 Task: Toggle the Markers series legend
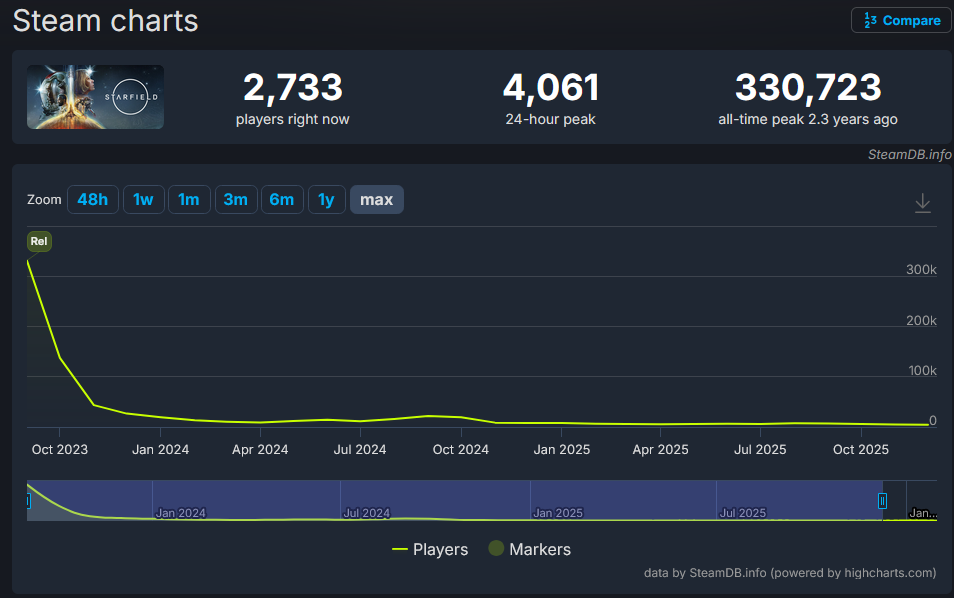[x=530, y=549]
